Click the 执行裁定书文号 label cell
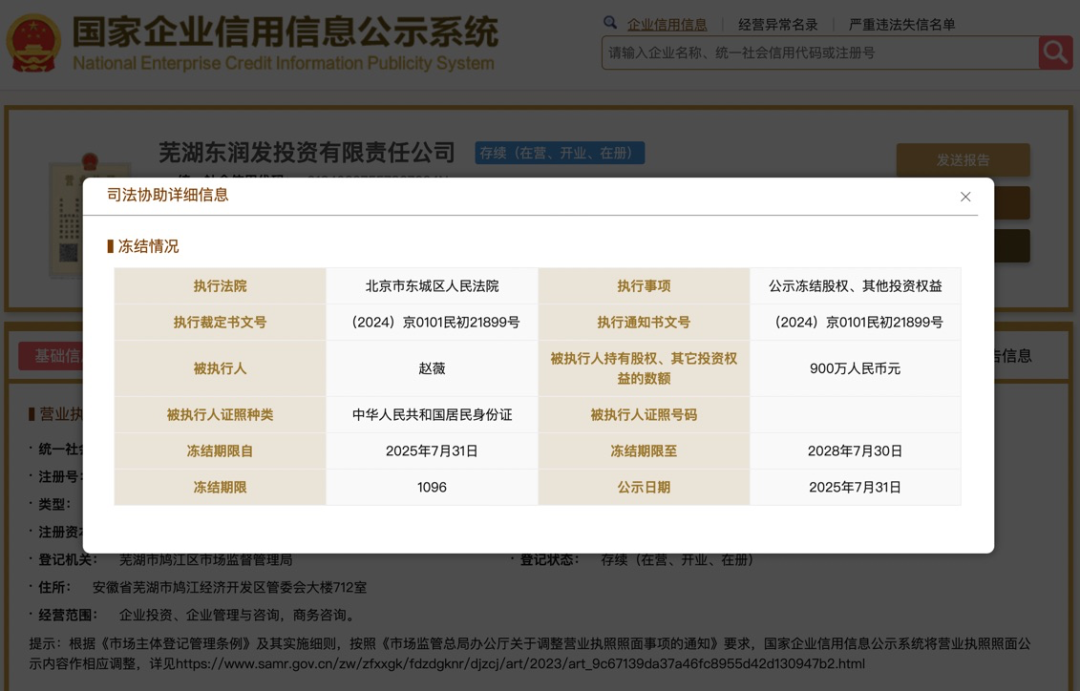Viewport: 1080px width, 691px height. tap(220, 322)
